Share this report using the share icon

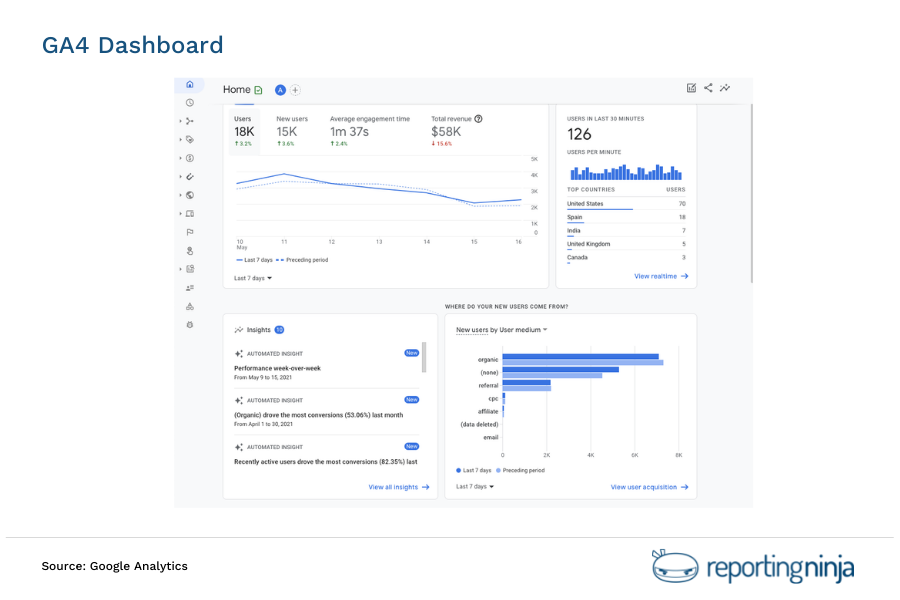point(708,87)
